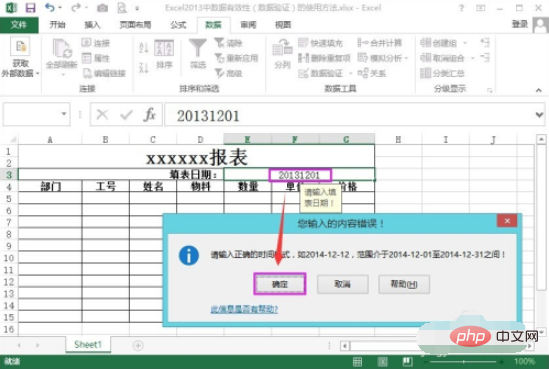The width and height of the screenshot is (549, 369).
Task: Sort descending with the Z-A icon
Action: pyautogui.click(x=144, y=67)
